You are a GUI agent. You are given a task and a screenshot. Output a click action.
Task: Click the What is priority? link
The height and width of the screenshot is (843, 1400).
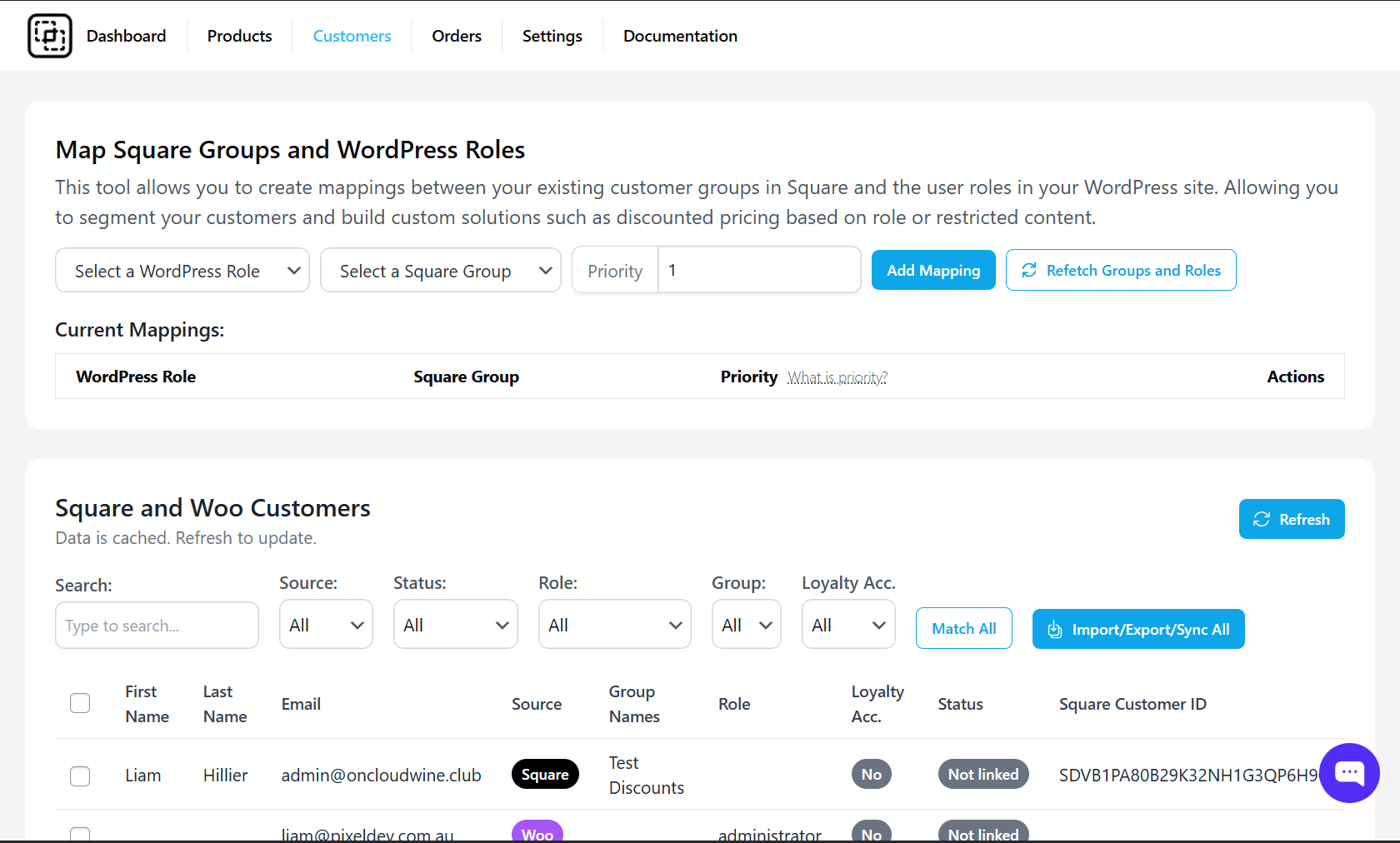click(837, 377)
